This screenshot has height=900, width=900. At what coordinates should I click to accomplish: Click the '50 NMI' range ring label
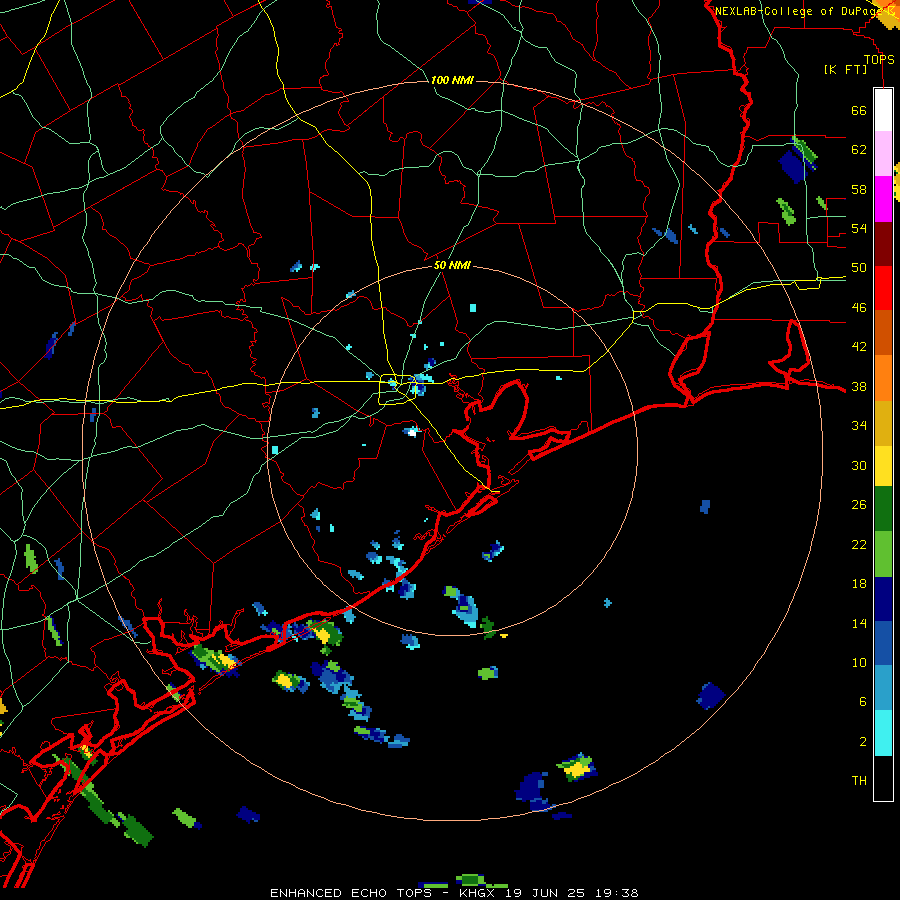[452, 265]
